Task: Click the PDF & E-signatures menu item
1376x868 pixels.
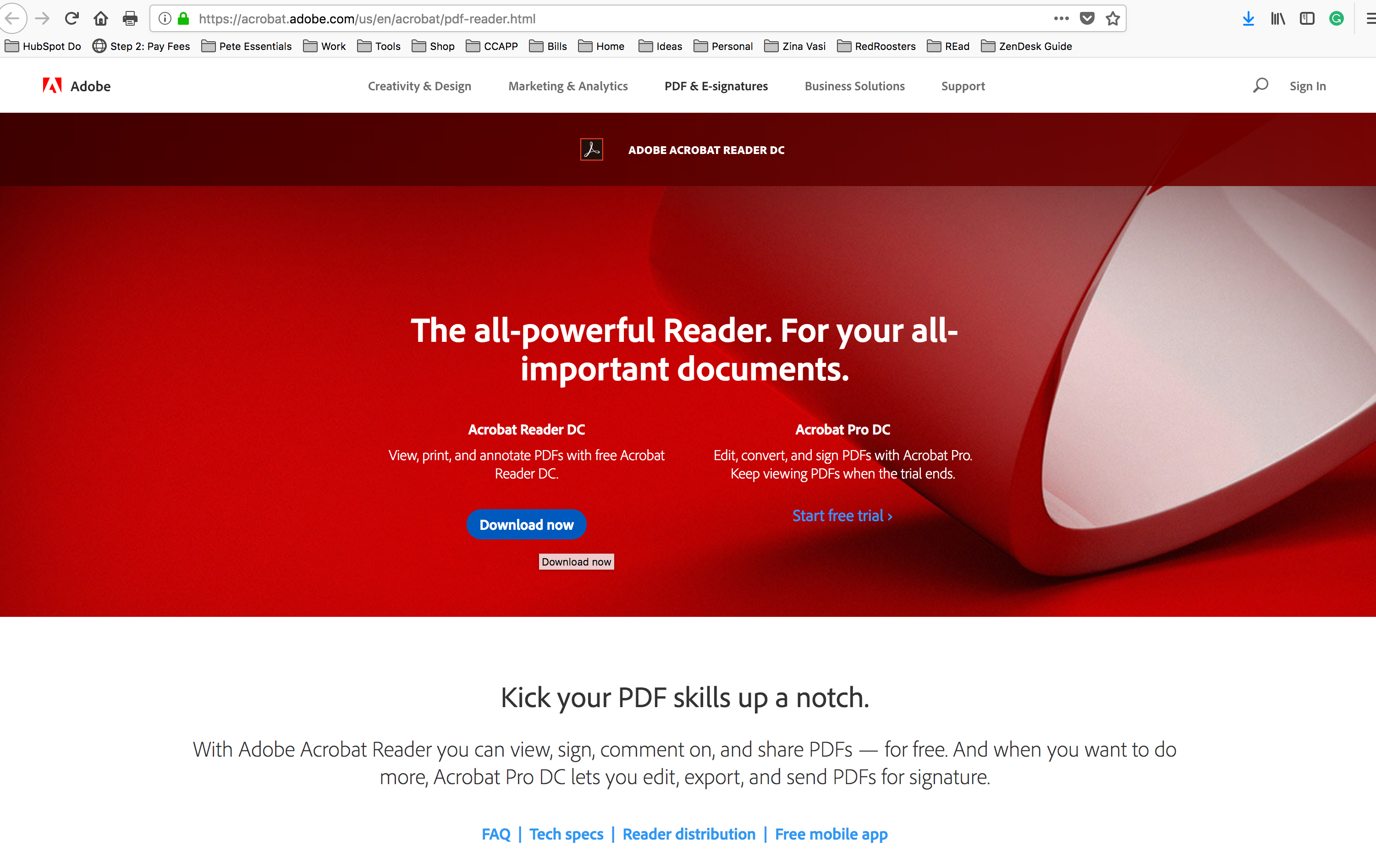Action: pos(716,85)
